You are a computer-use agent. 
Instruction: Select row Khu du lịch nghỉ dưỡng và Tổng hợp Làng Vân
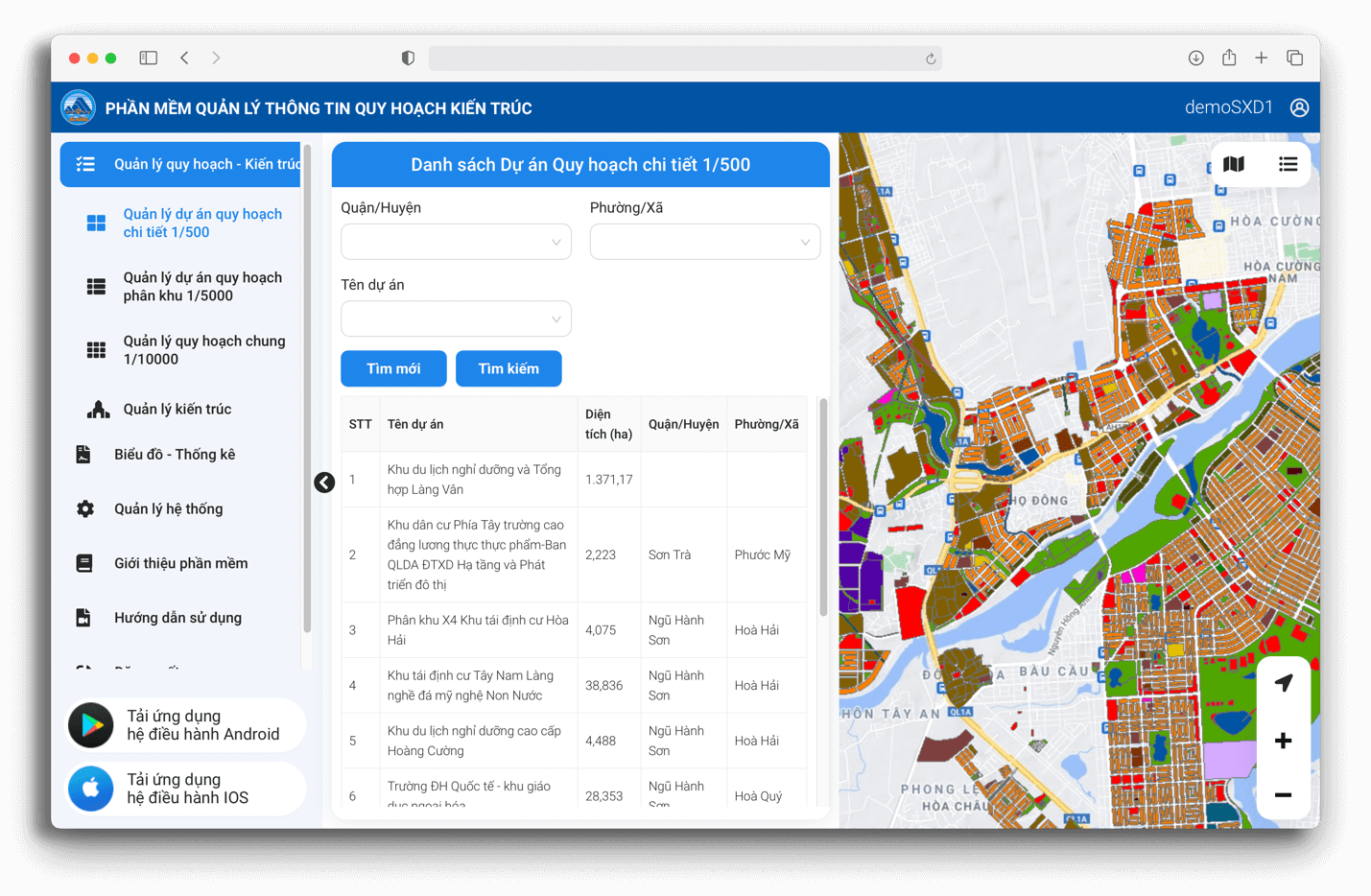(574, 480)
